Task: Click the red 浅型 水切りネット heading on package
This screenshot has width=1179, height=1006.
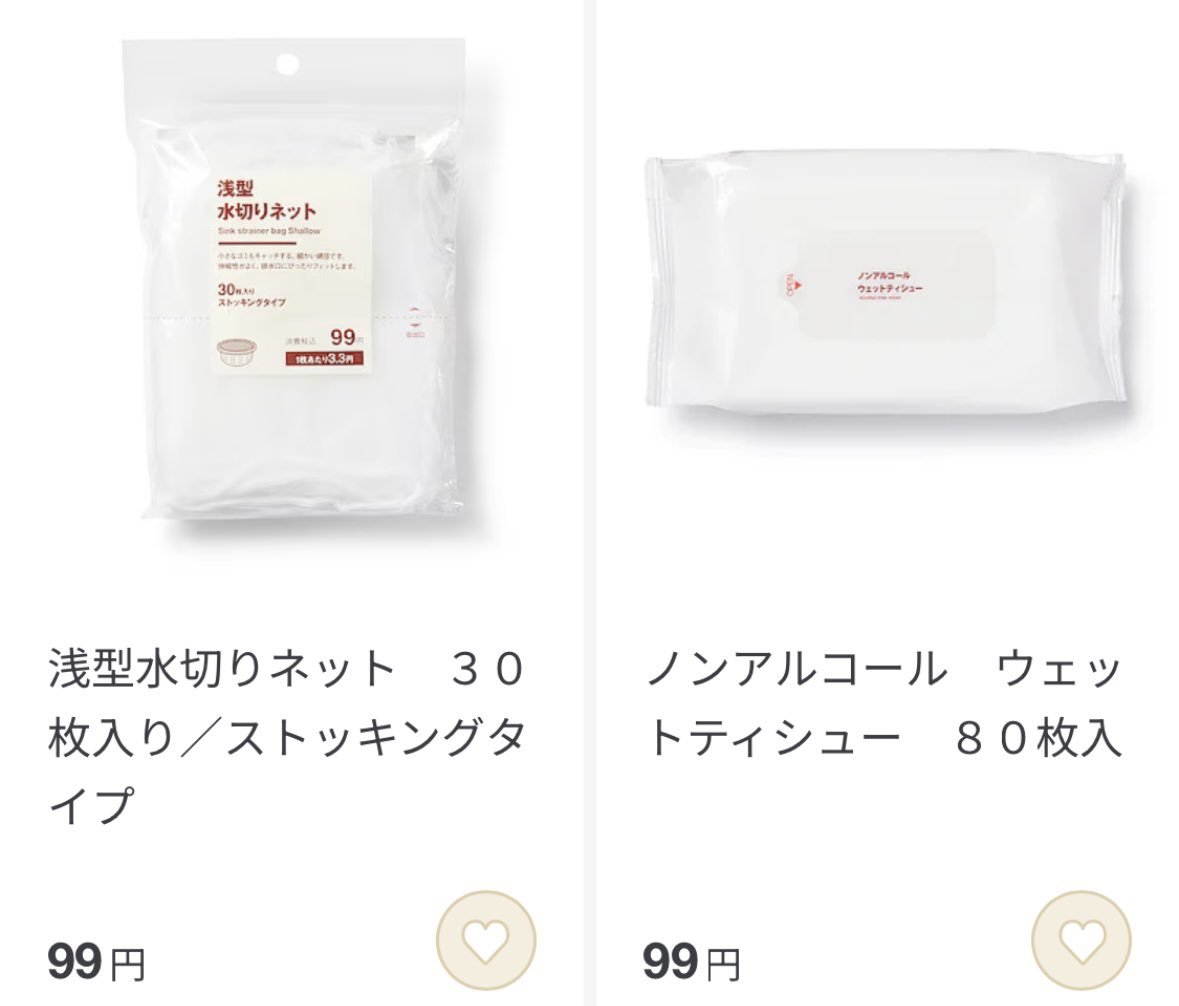Action: tap(267, 198)
